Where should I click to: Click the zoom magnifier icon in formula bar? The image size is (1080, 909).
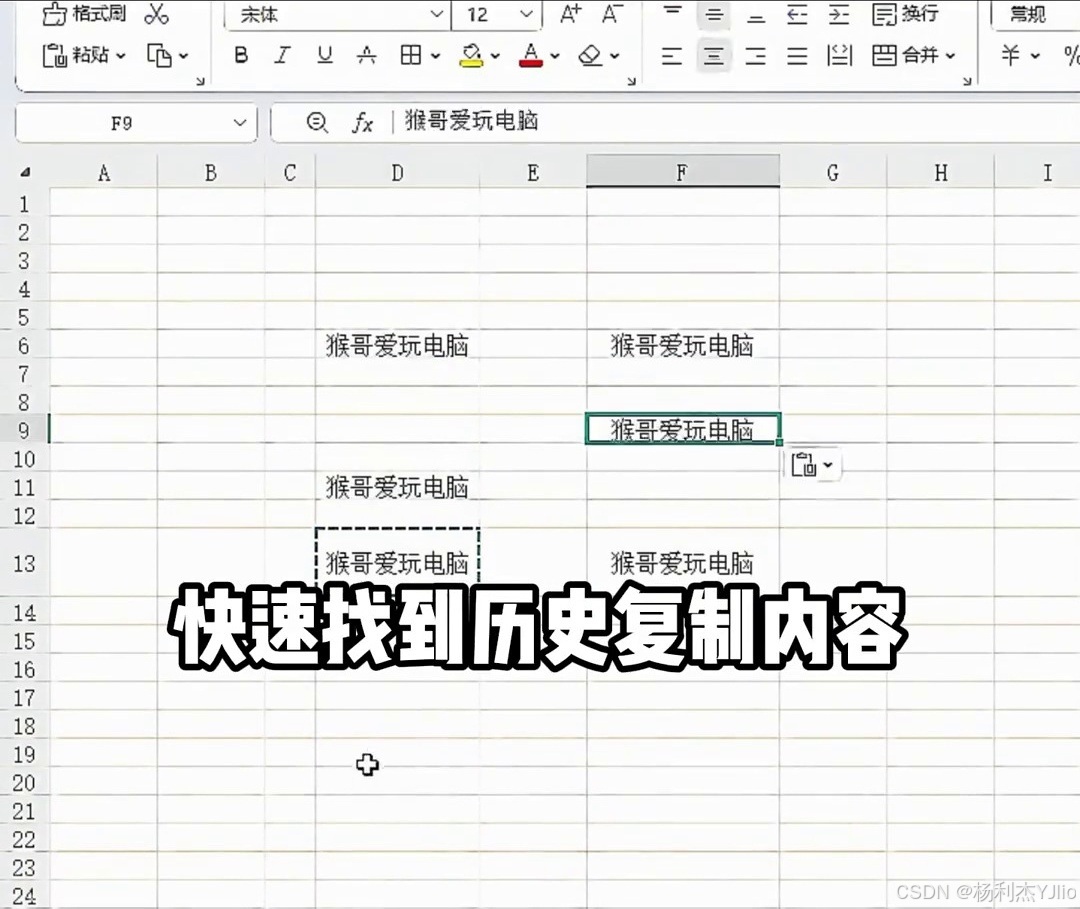(317, 123)
